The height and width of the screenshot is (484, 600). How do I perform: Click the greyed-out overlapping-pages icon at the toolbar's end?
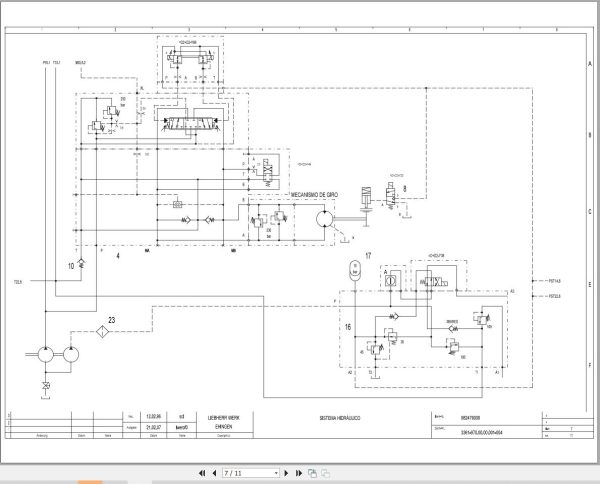325,473
